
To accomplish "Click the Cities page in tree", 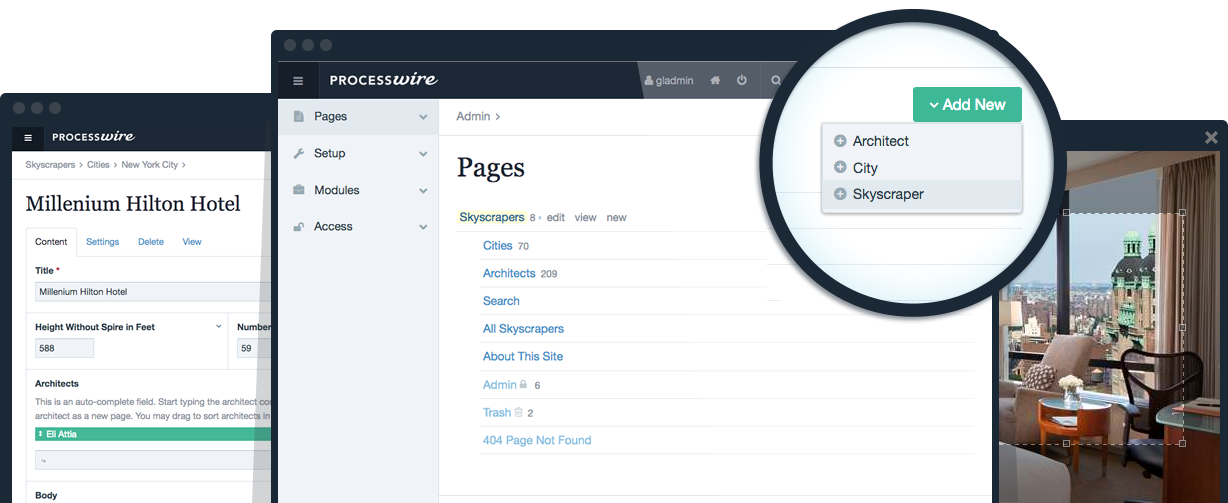I will coord(497,246).
